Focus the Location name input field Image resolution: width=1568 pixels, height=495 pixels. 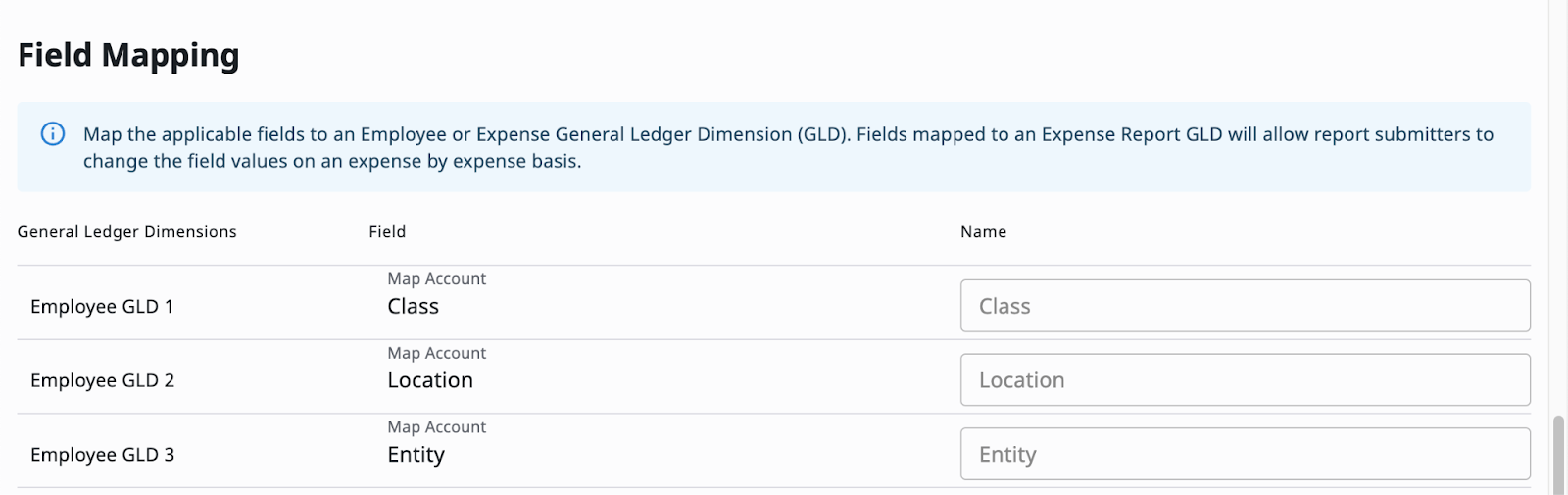(1245, 380)
